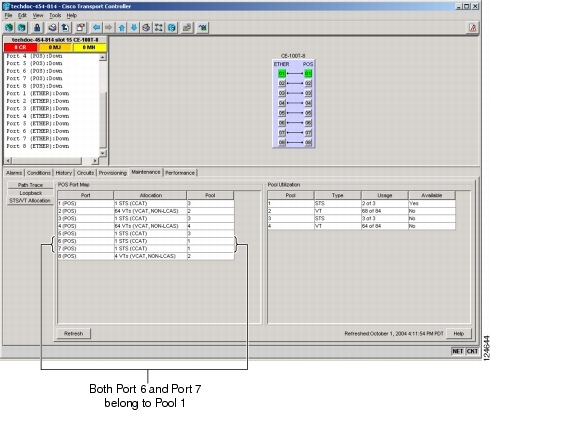This screenshot has width=576, height=432.
Task: Click the NET status bar indicator
Action: point(458,351)
